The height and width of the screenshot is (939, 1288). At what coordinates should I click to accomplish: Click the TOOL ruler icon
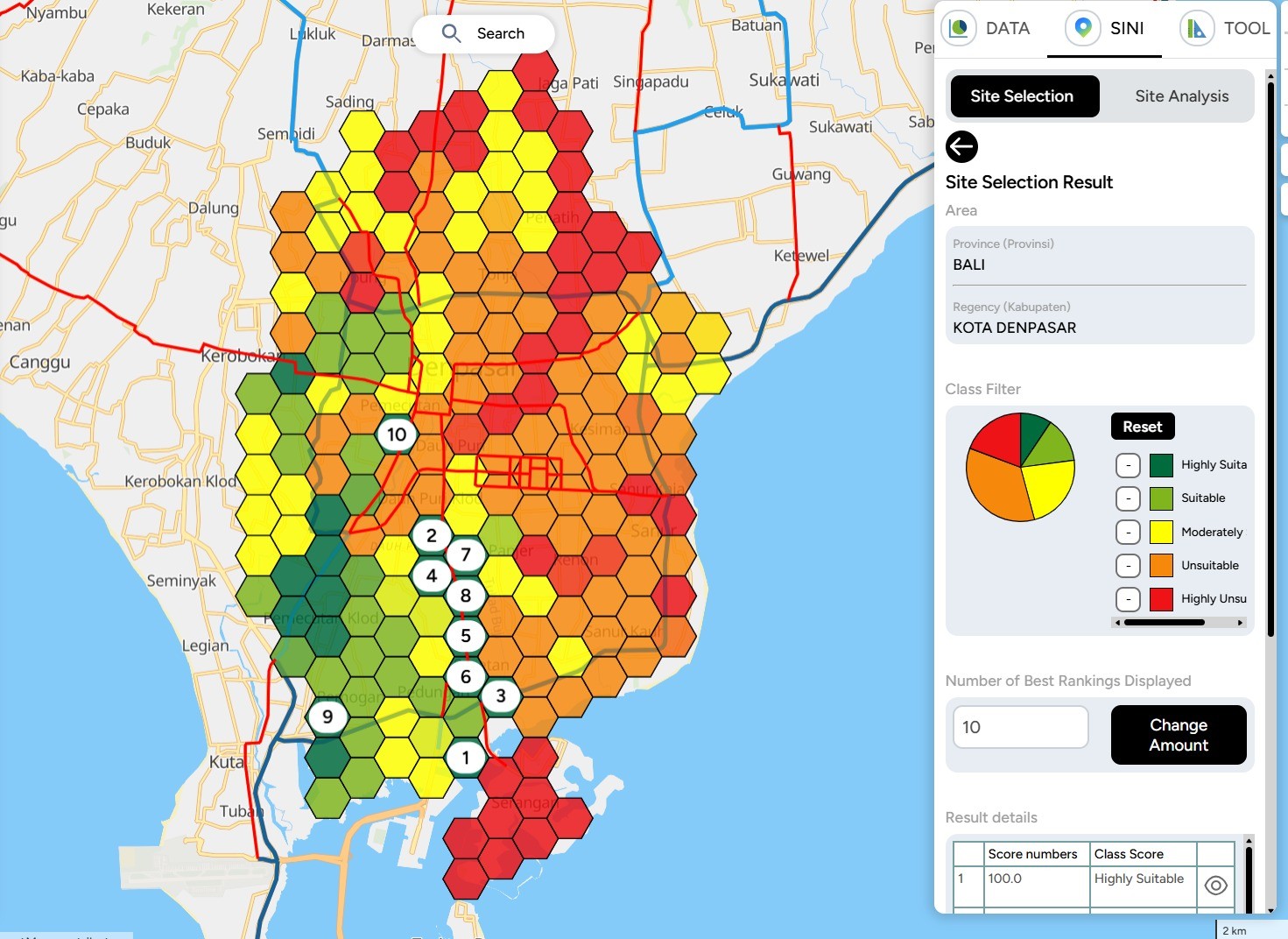click(1196, 28)
